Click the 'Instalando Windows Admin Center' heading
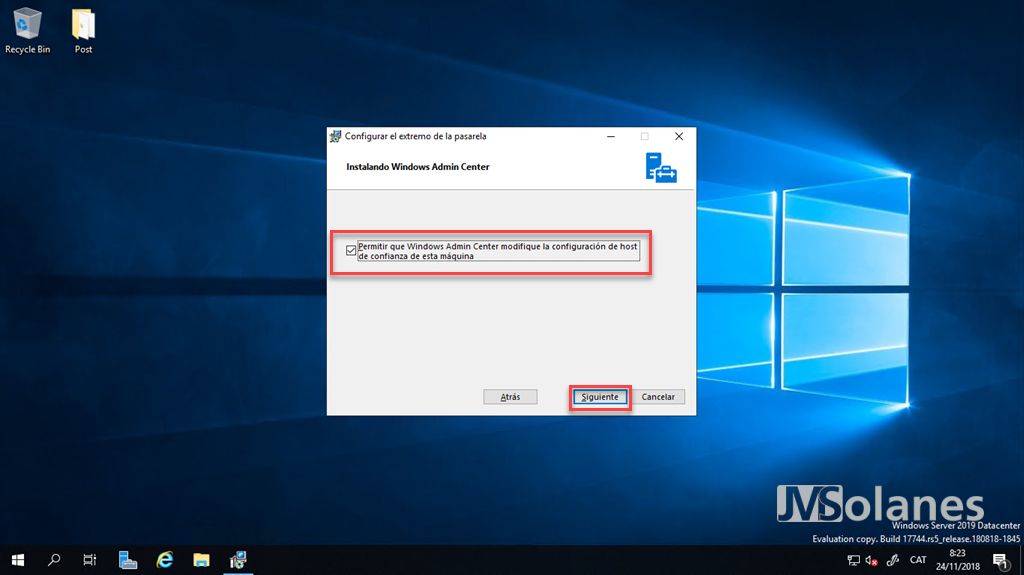 [417, 167]
